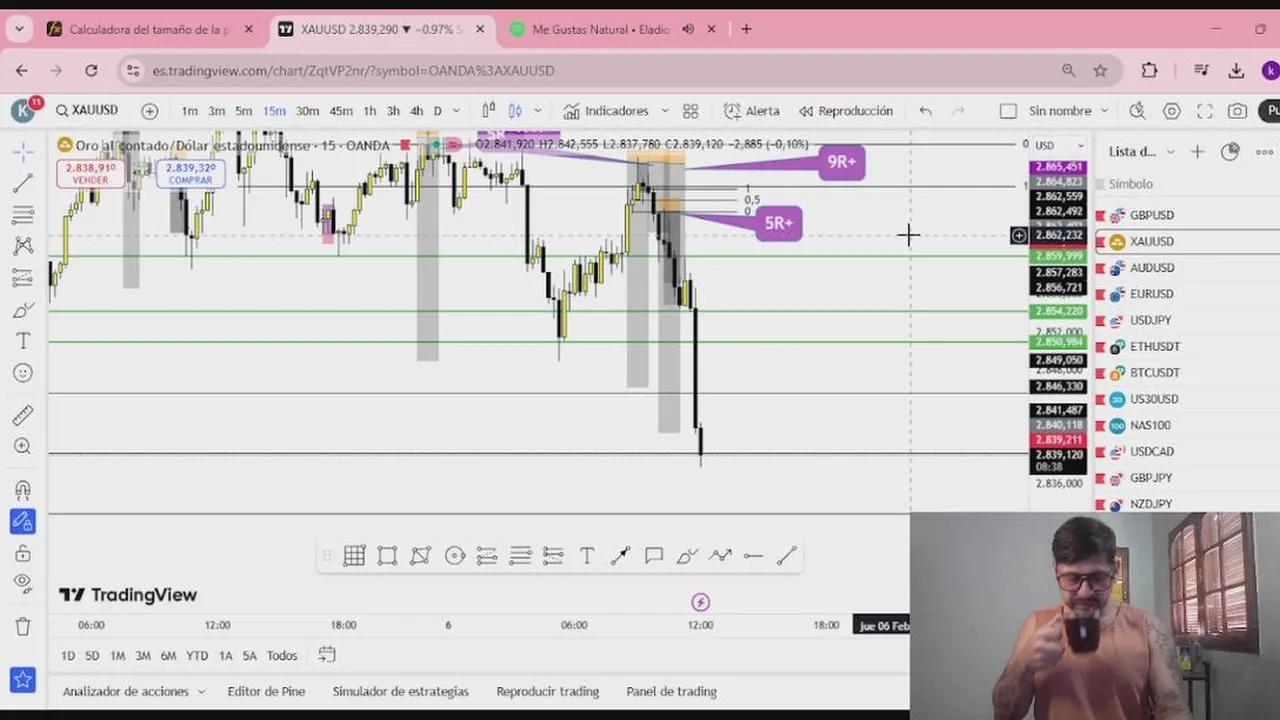This screenshot has height=720, width=1280.
Task: Click the trash icon to remove drawings
Action: [x=23, y=627]
